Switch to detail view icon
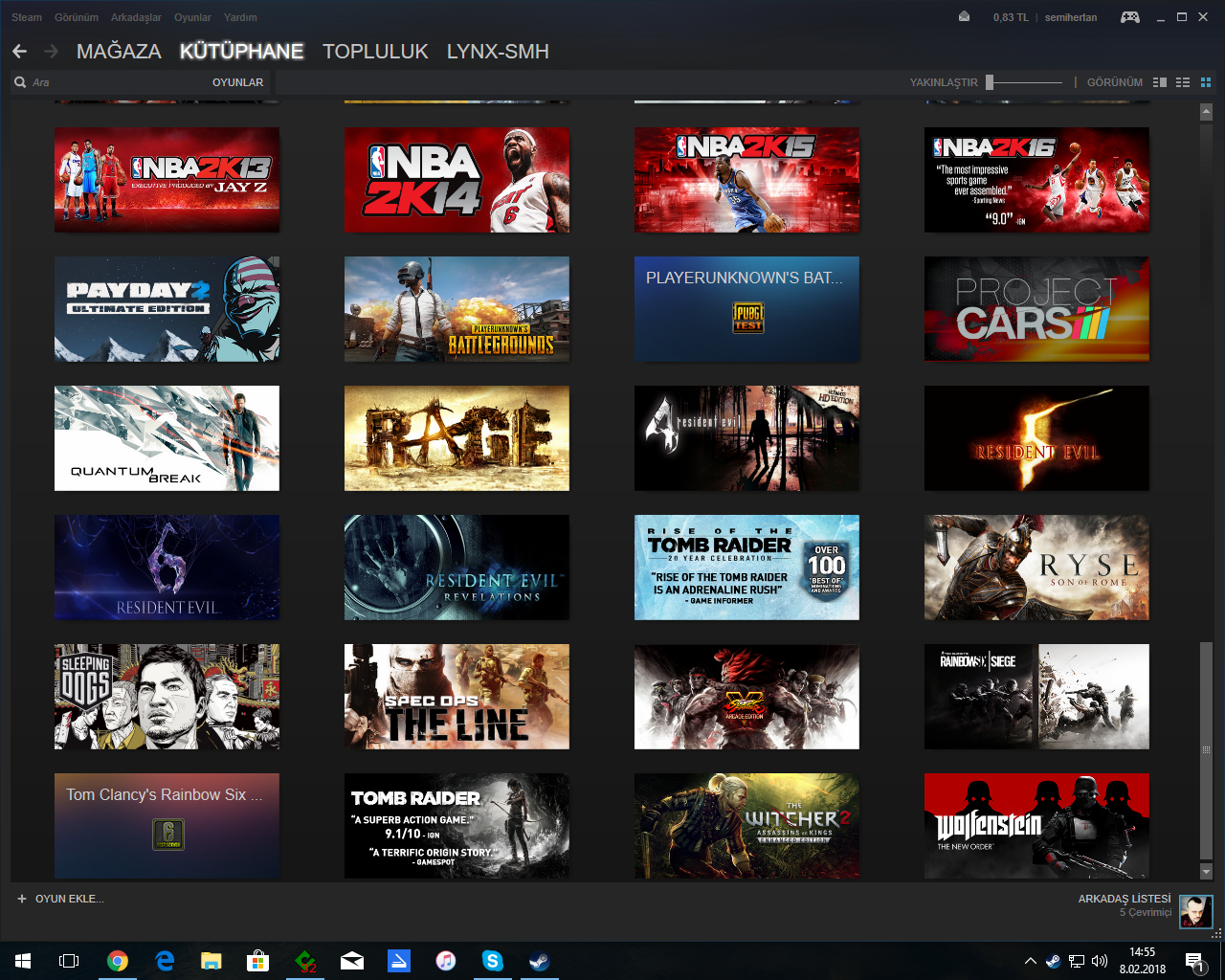 pos(1160,82)
